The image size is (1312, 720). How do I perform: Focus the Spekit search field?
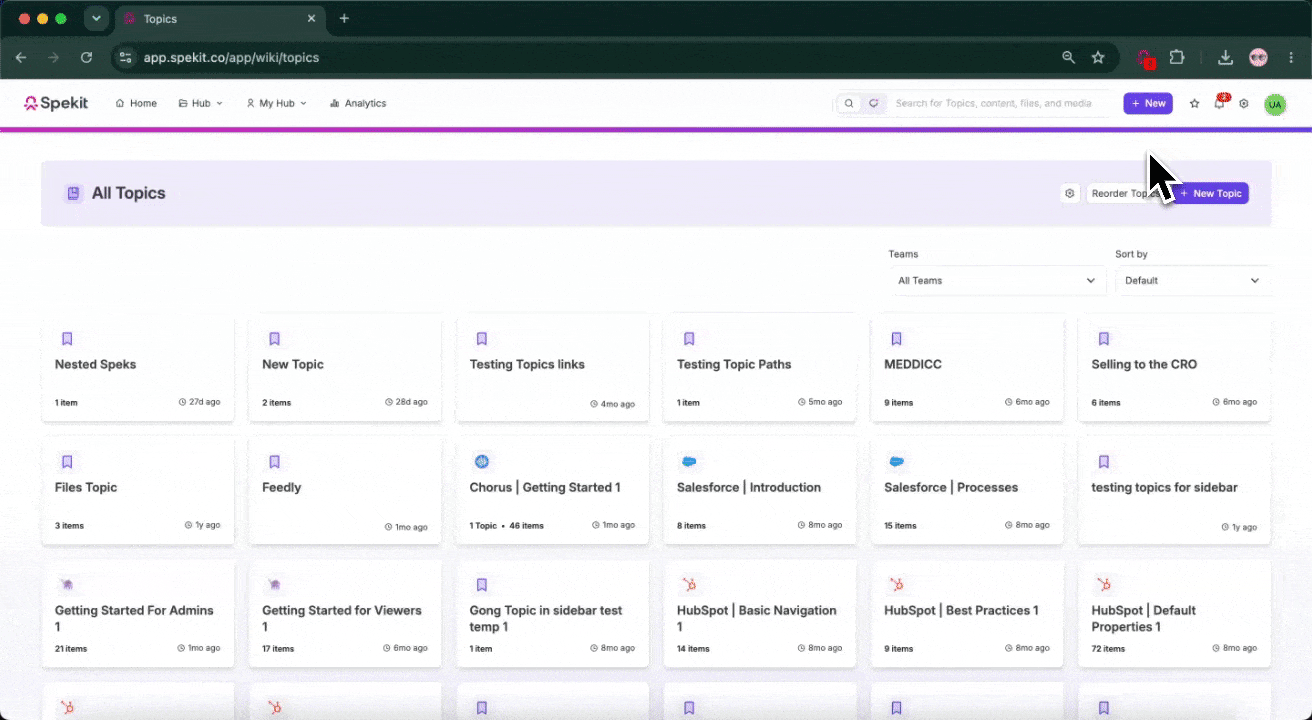pos(1000,103)
